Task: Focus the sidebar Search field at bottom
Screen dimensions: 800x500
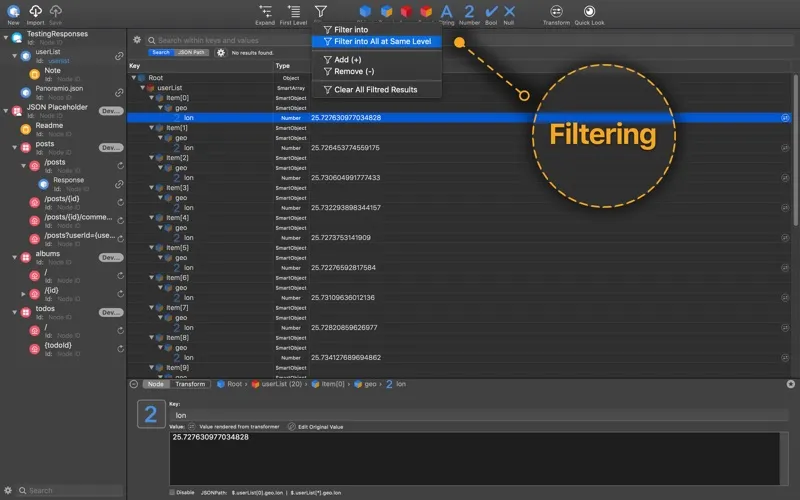Action: point(70,490)
